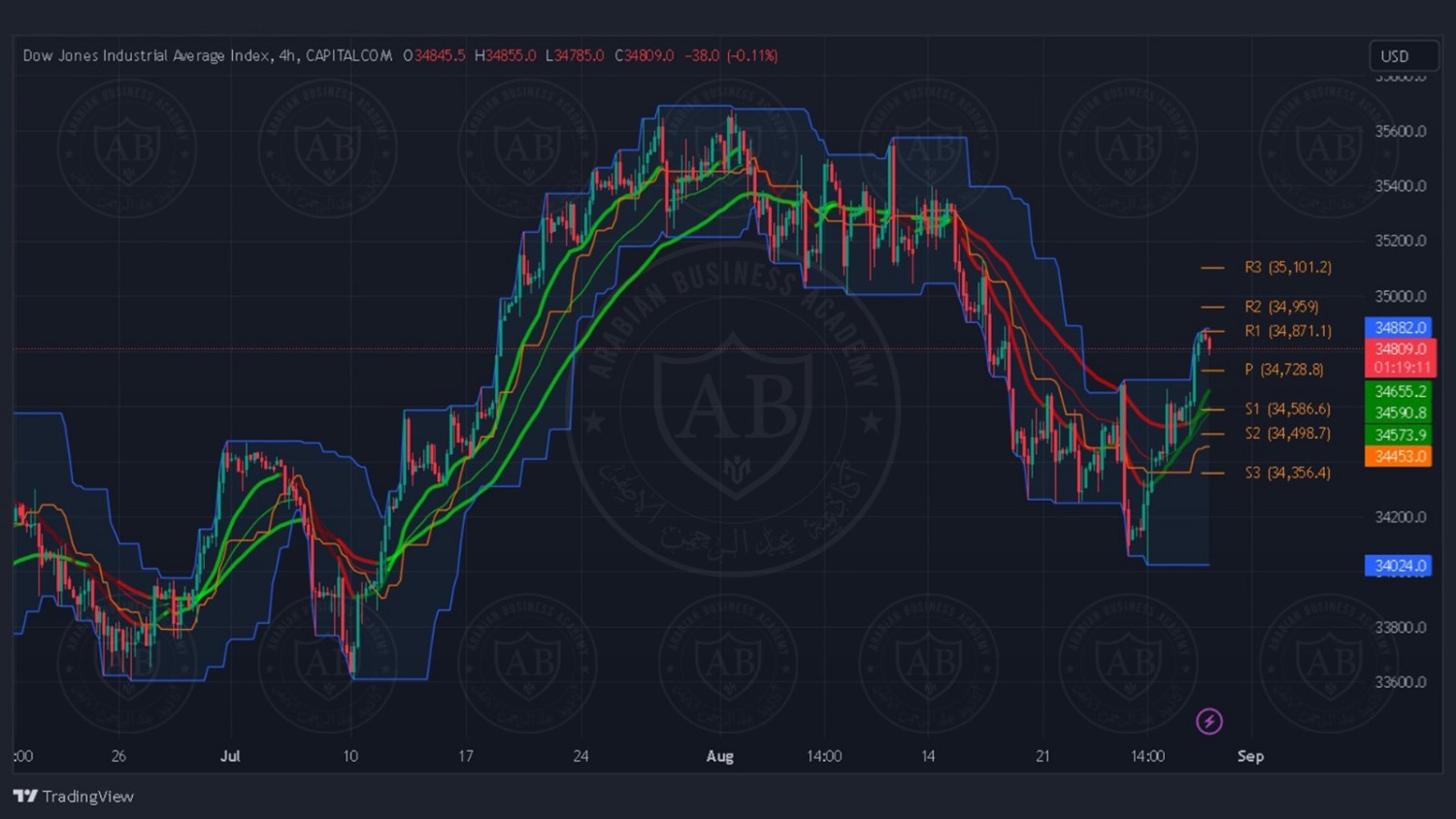Click the red 34809.0 current price tag
This screenshot has width=1456, height=819.
1401,348
